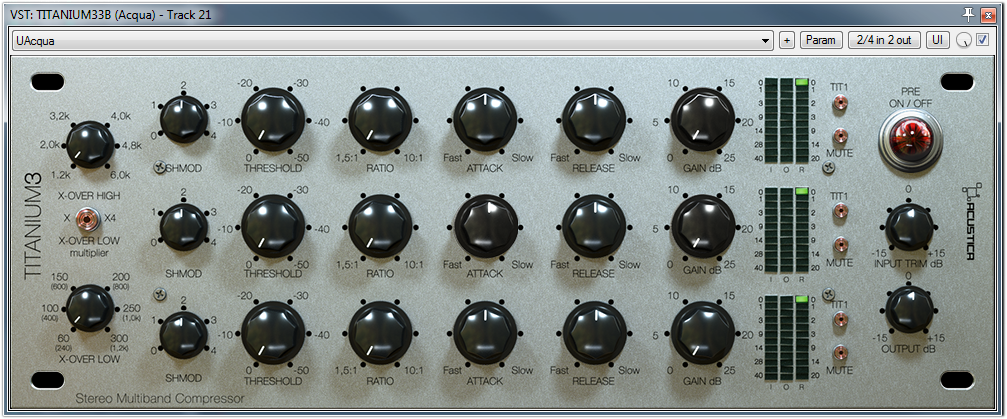Viewport: 1007px width, 419px height.
Task: Click the top band SHMOD knob
Action: 184,118
